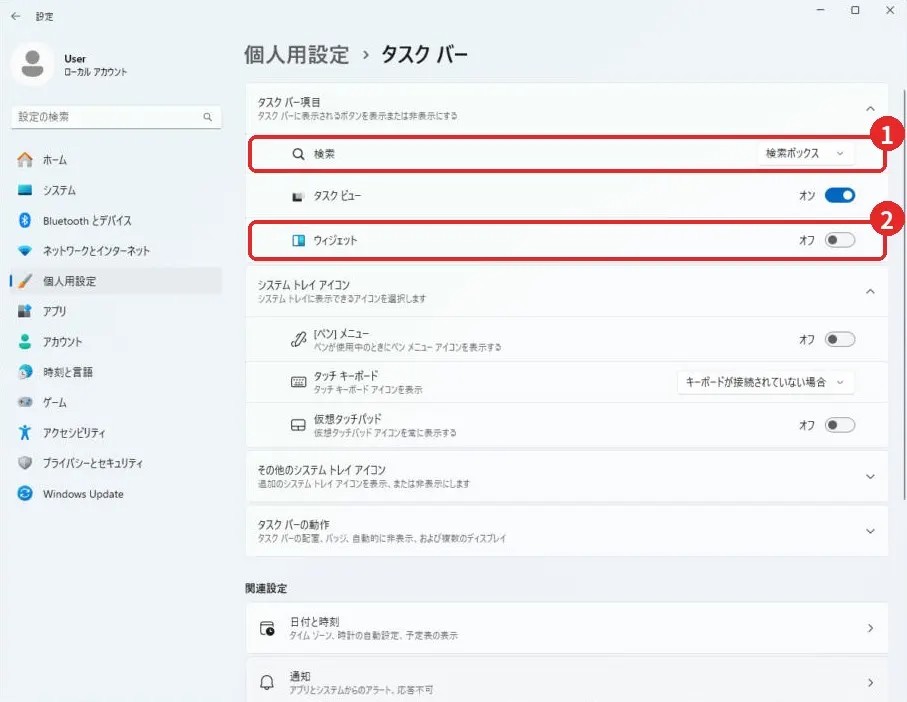907x702 pixels.
Task: Click the タッチ キーボード keyboard icon
Action: pyautogui.click(x=298, y=382)
